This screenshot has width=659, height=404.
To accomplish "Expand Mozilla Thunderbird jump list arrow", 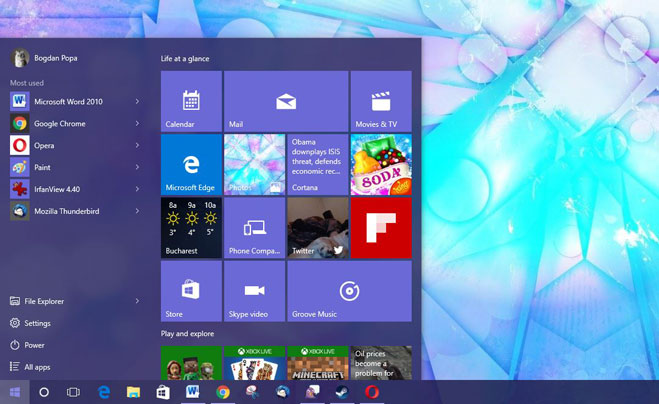I will click(x=137, y=211).
